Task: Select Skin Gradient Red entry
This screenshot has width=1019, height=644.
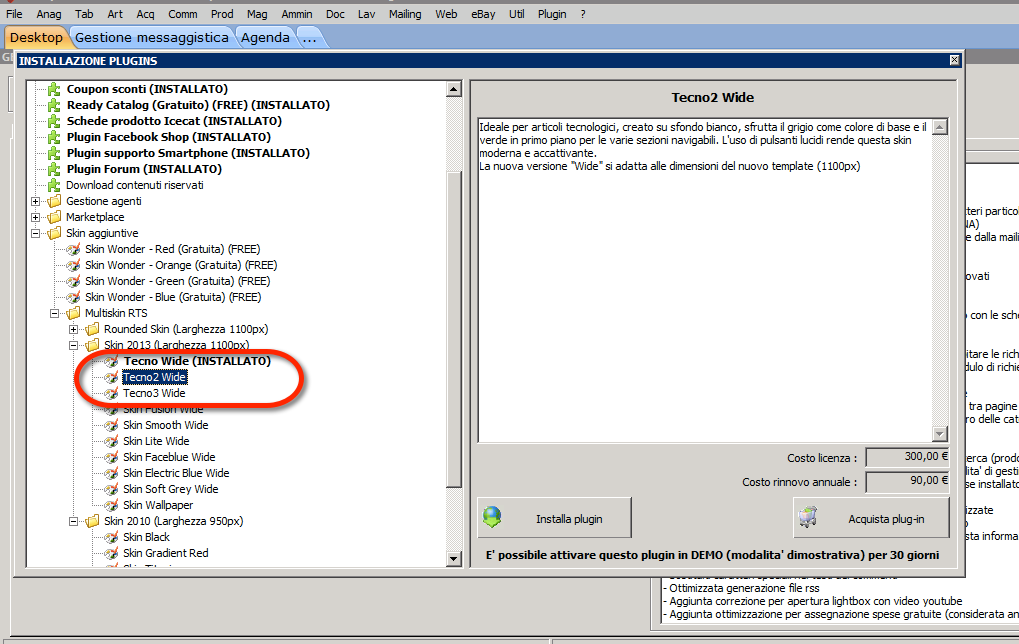Action: point(166,553)
